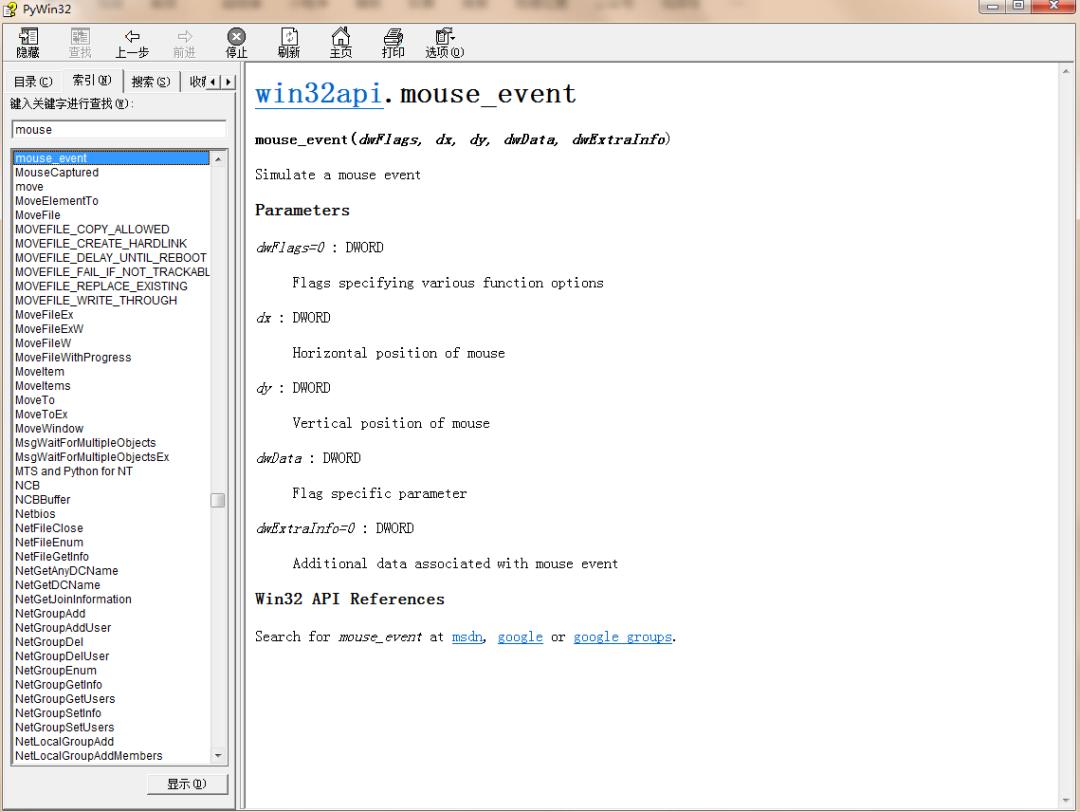This screenshot has width=1080, height=812.
Task: Click PyWin32 title bar help icon
Action: coord(9,9)
